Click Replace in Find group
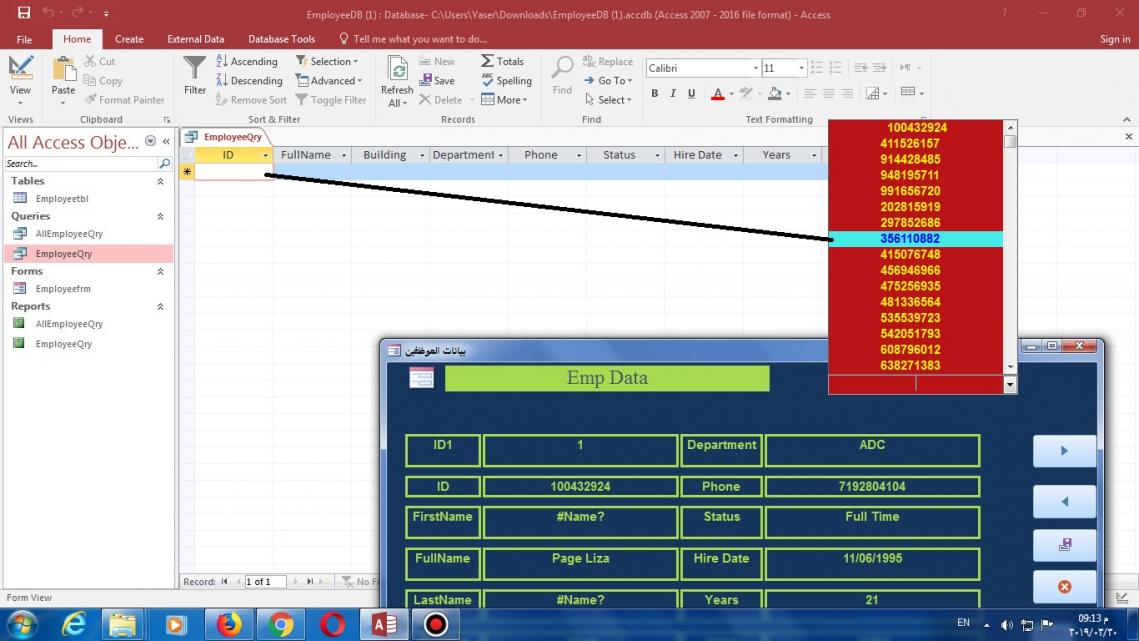1139x641 pixels. tap(608, 62)
